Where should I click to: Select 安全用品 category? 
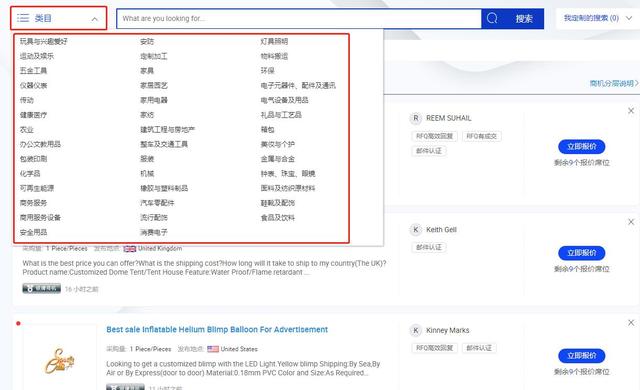click(33, 232)
